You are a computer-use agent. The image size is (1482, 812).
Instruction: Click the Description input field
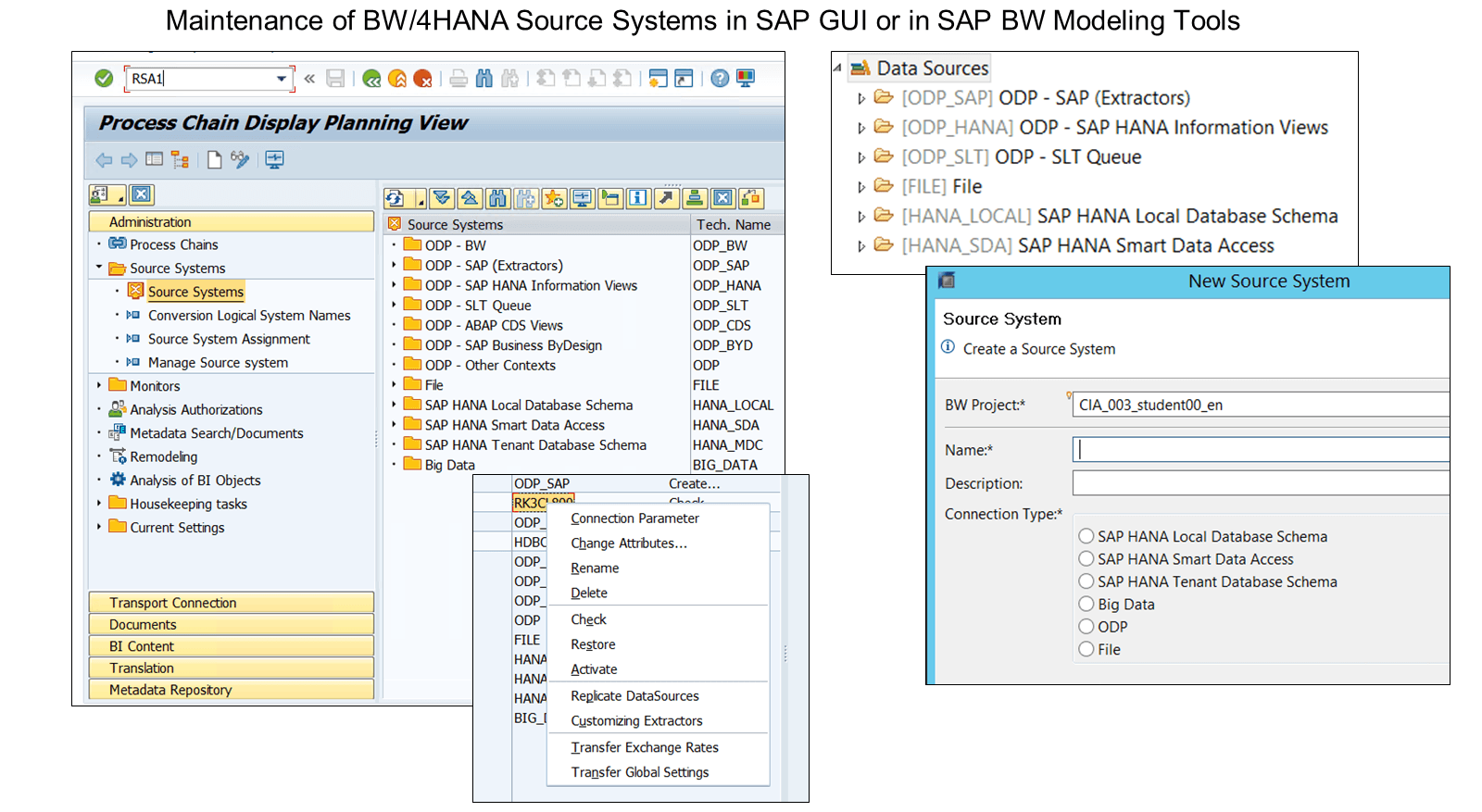coord(1261,483)
